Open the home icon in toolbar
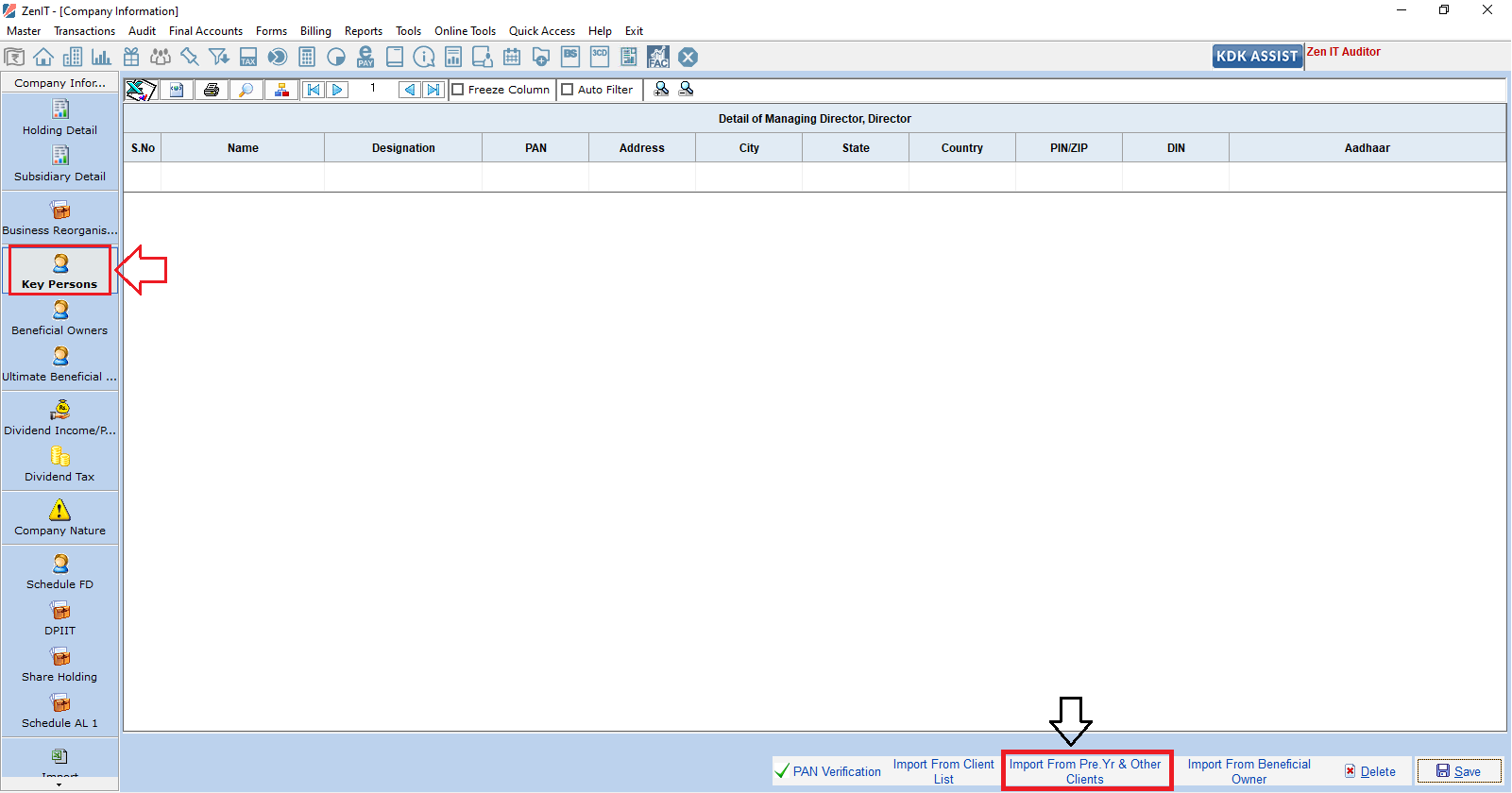 coord(43,57)
